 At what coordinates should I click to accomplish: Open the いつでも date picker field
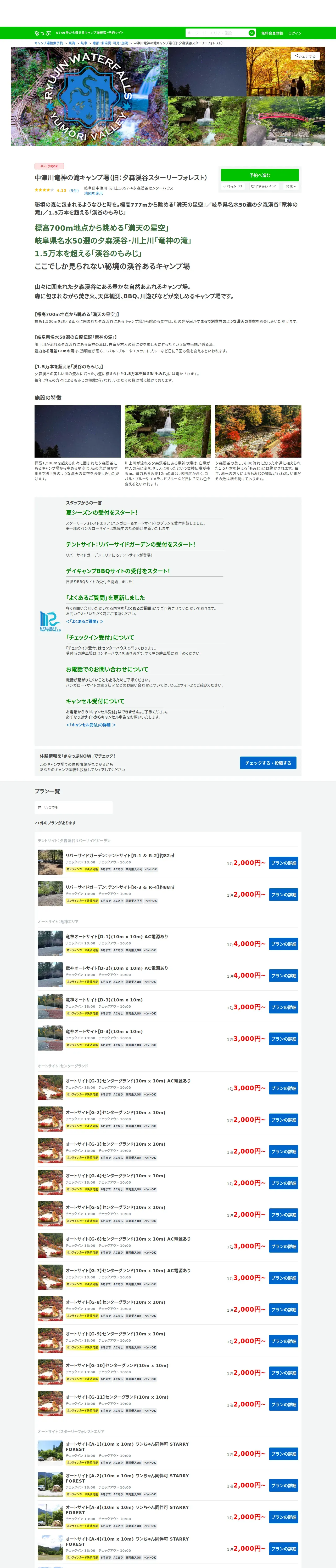click(x=74, y=808)
